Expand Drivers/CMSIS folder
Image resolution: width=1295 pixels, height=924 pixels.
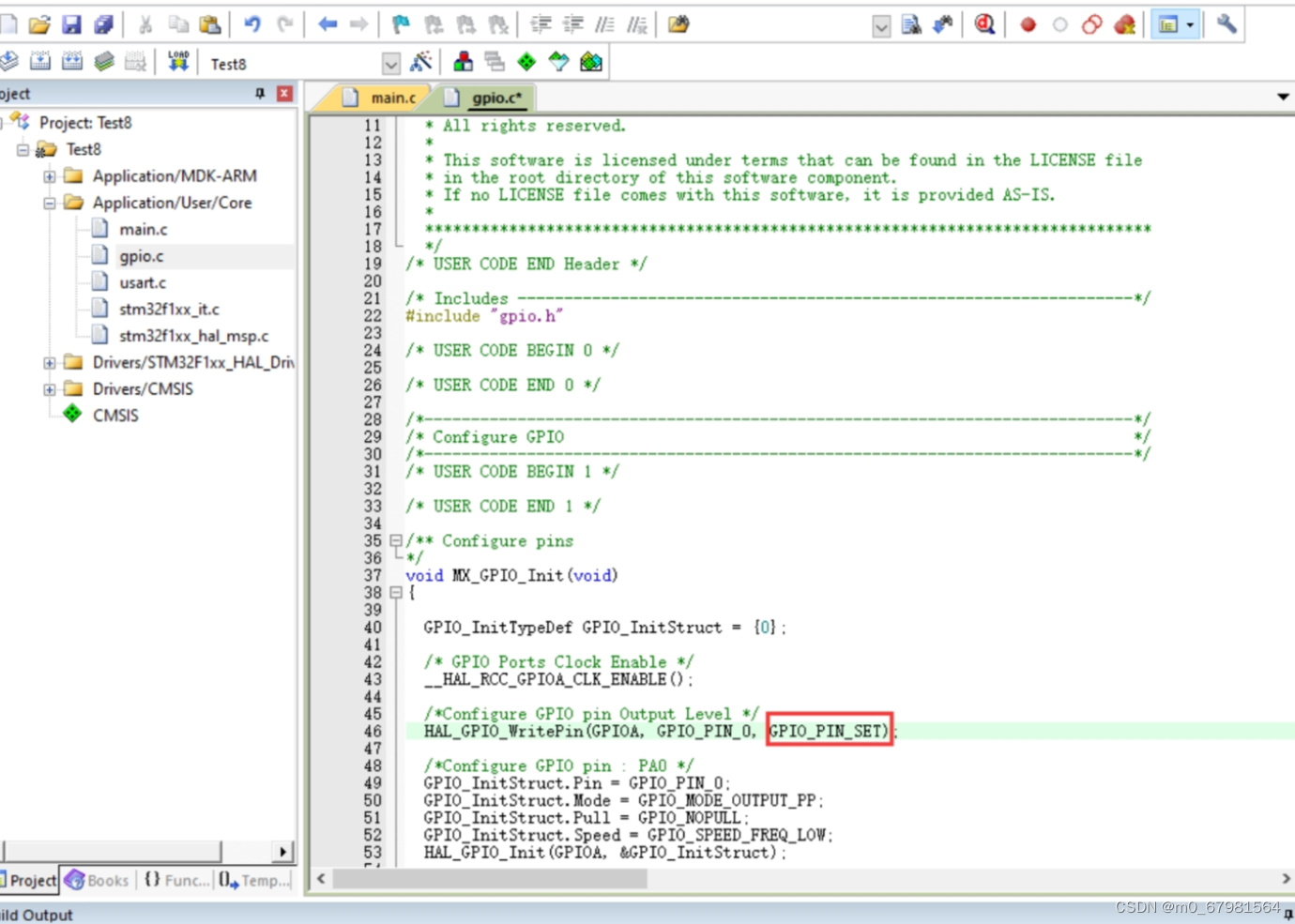coord(50,389)
